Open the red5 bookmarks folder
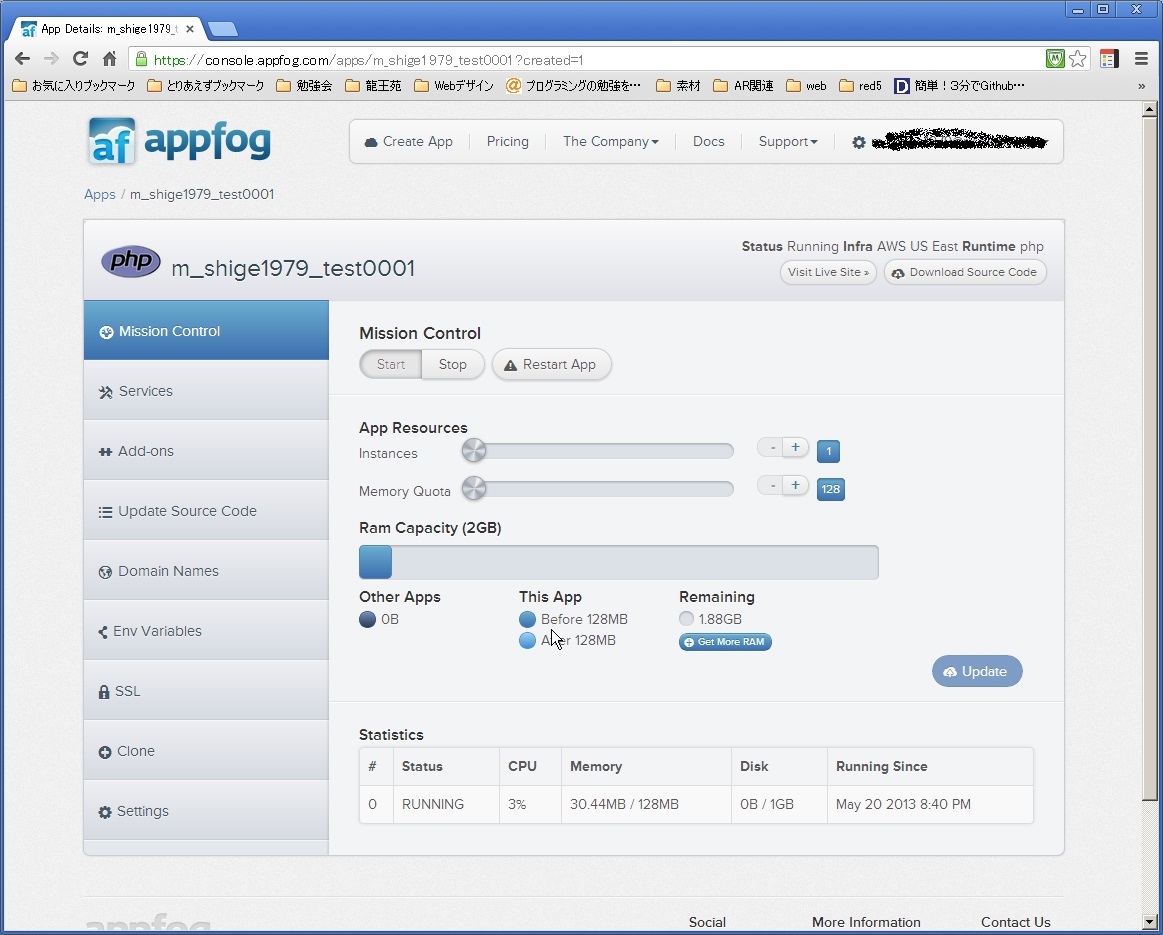Image resolution: width=1163 pixels, height=935 pixels. pos(860,86)
